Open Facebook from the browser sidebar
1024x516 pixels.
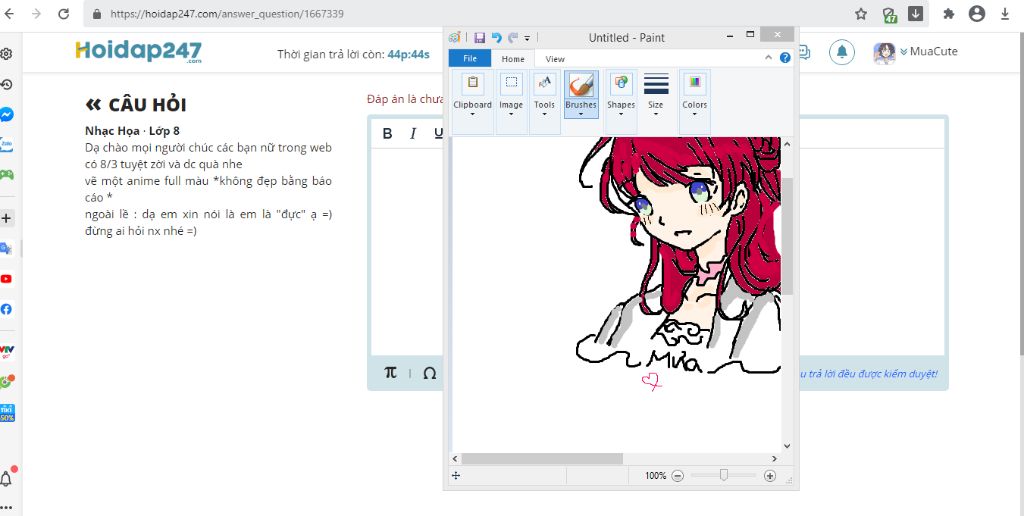(x=7, y=309)
